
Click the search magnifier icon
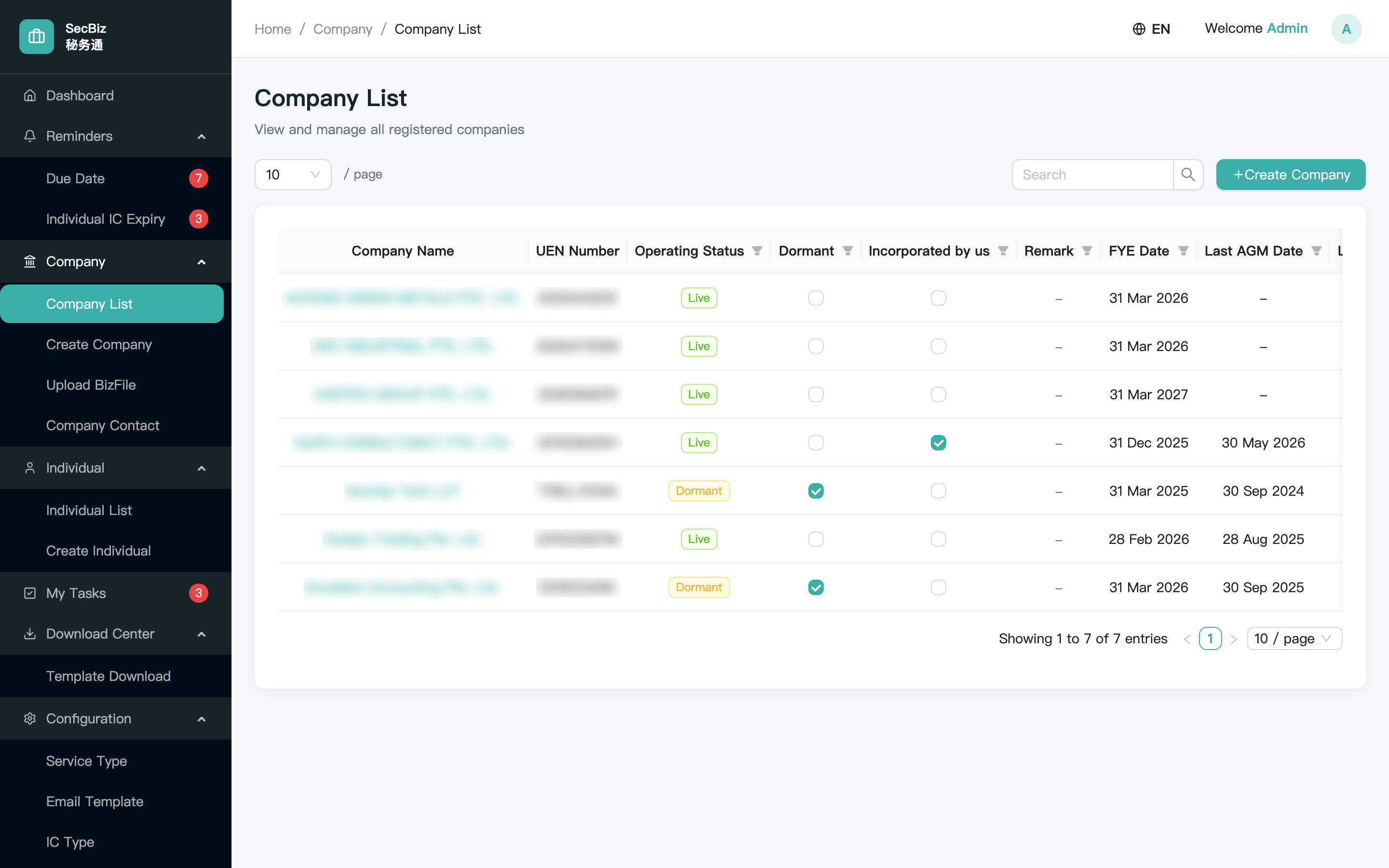[x=1187, y=175]
